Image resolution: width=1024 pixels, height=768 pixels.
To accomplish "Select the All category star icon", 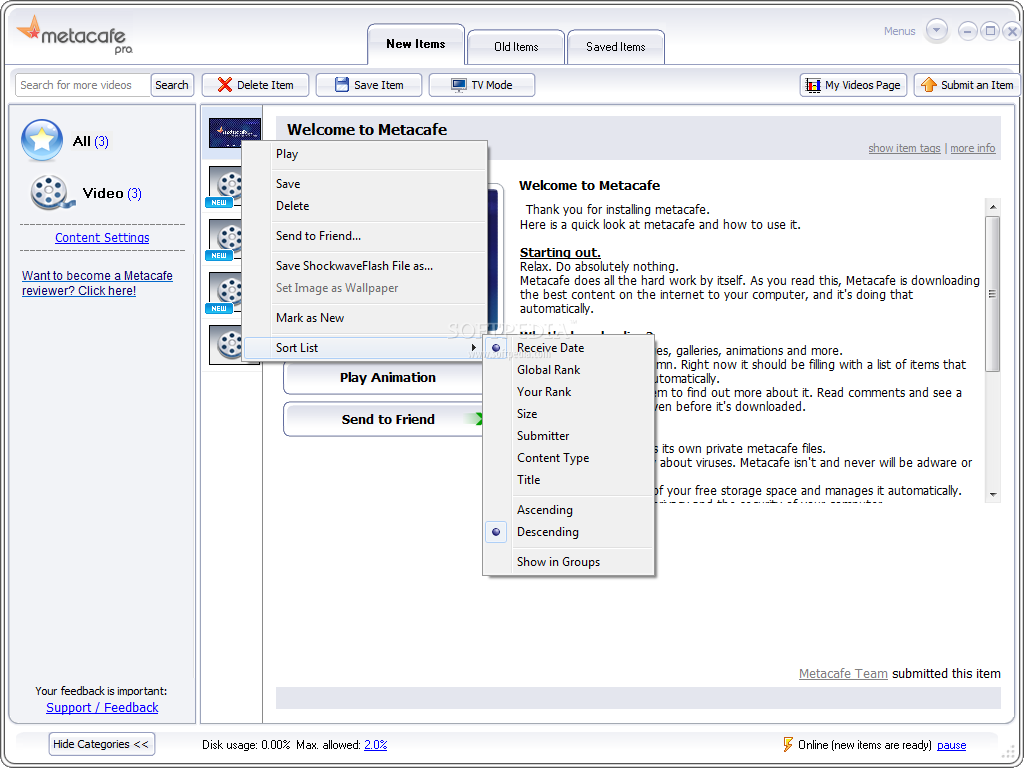I will pos(42,140).
